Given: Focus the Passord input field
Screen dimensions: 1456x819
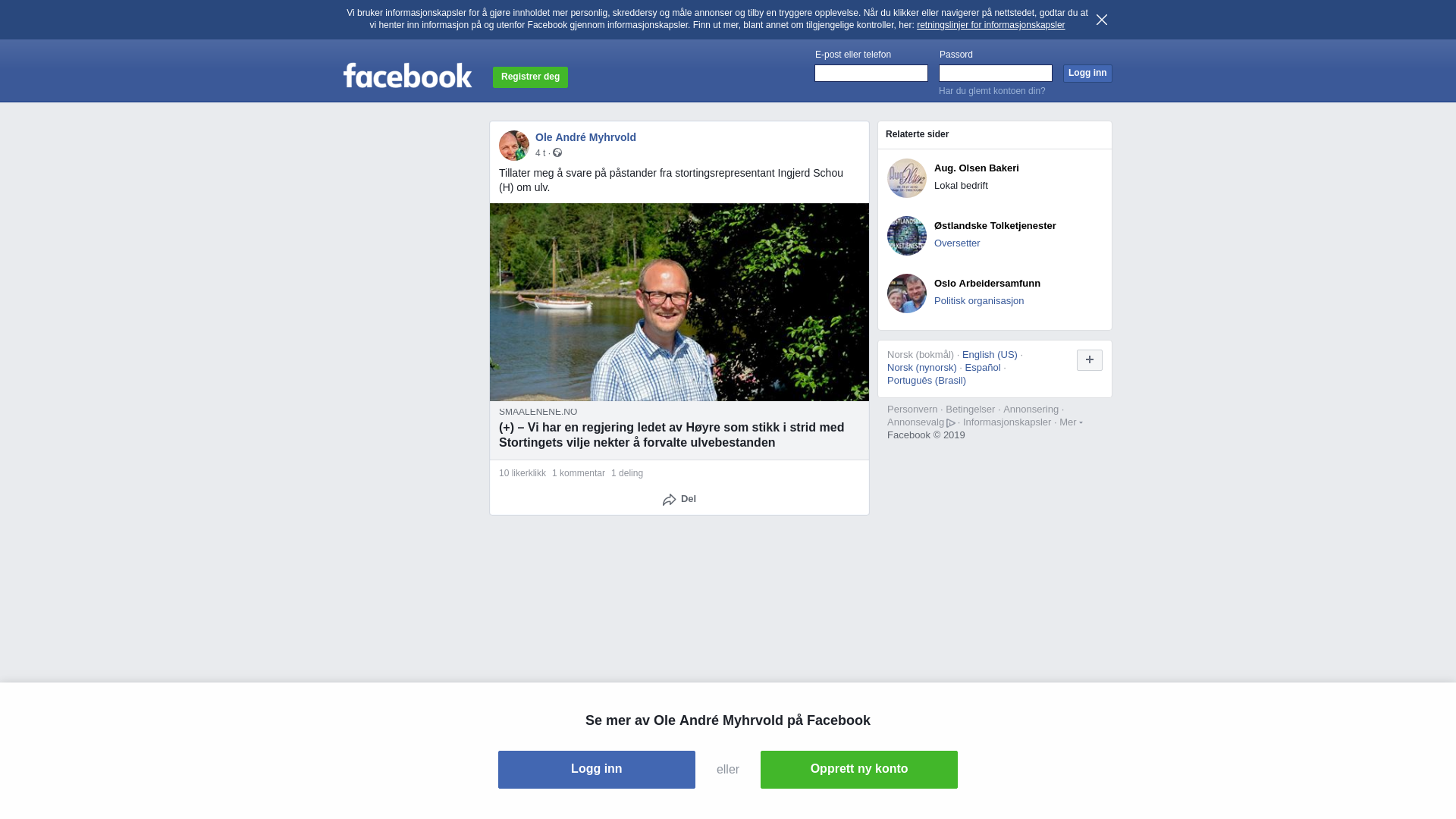Looking at the screenshot, I should coord(996,73).
